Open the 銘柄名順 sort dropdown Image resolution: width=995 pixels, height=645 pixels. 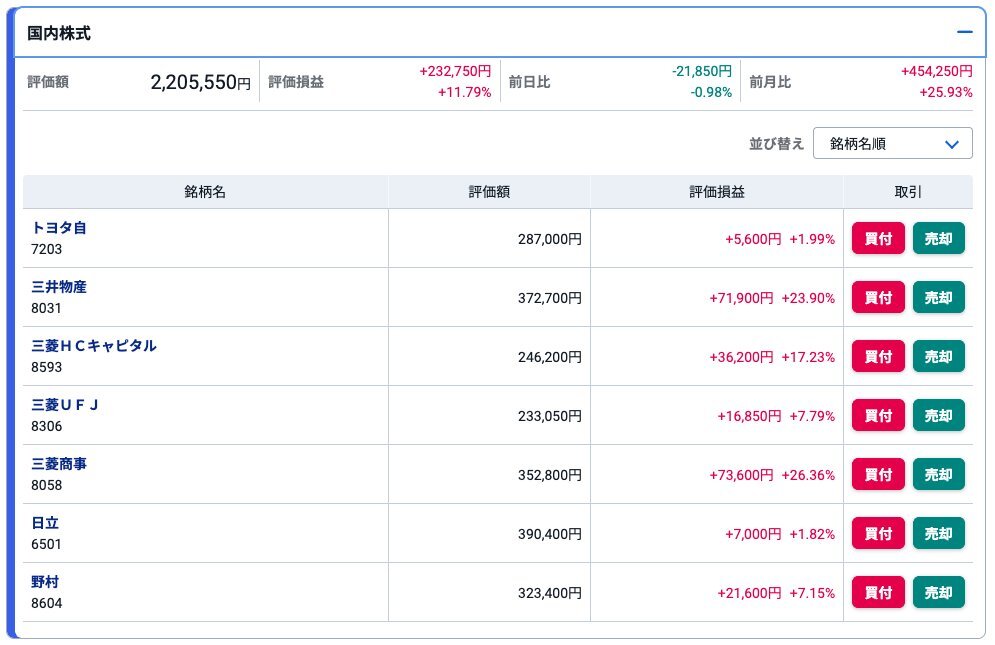point(892,143)
